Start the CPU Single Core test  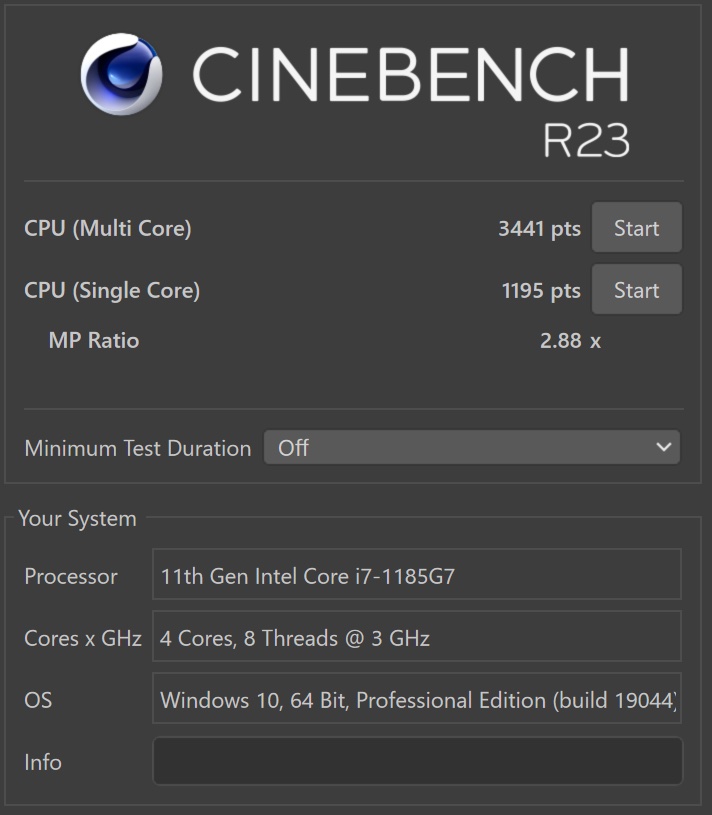click(x=637, y=290)
